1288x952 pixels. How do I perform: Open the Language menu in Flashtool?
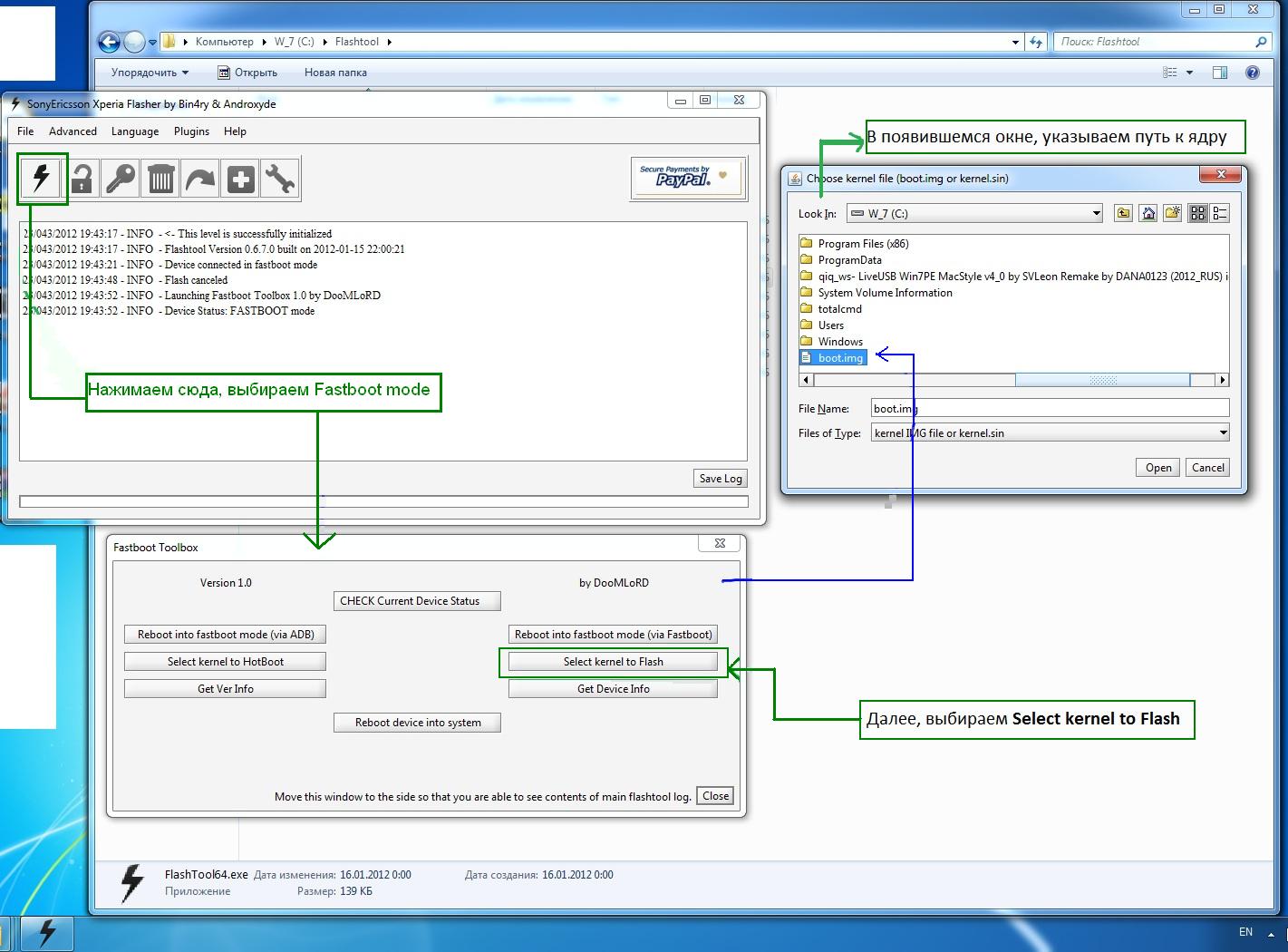pos(135,131)
